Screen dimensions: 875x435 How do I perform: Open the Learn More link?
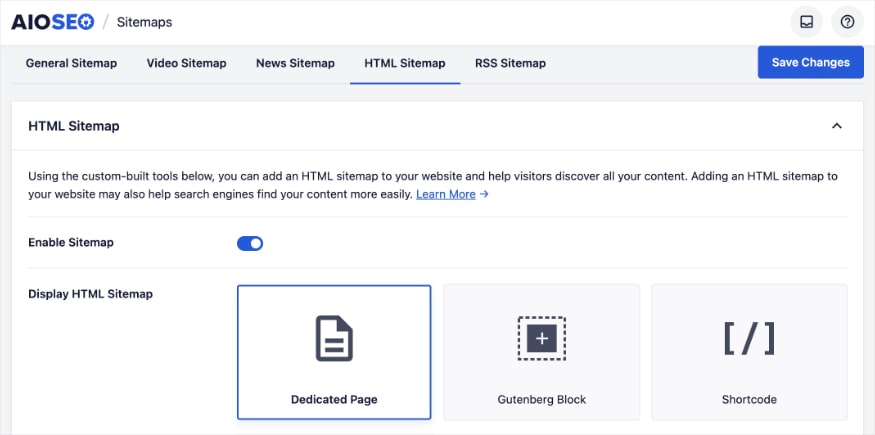click(446, 194)
